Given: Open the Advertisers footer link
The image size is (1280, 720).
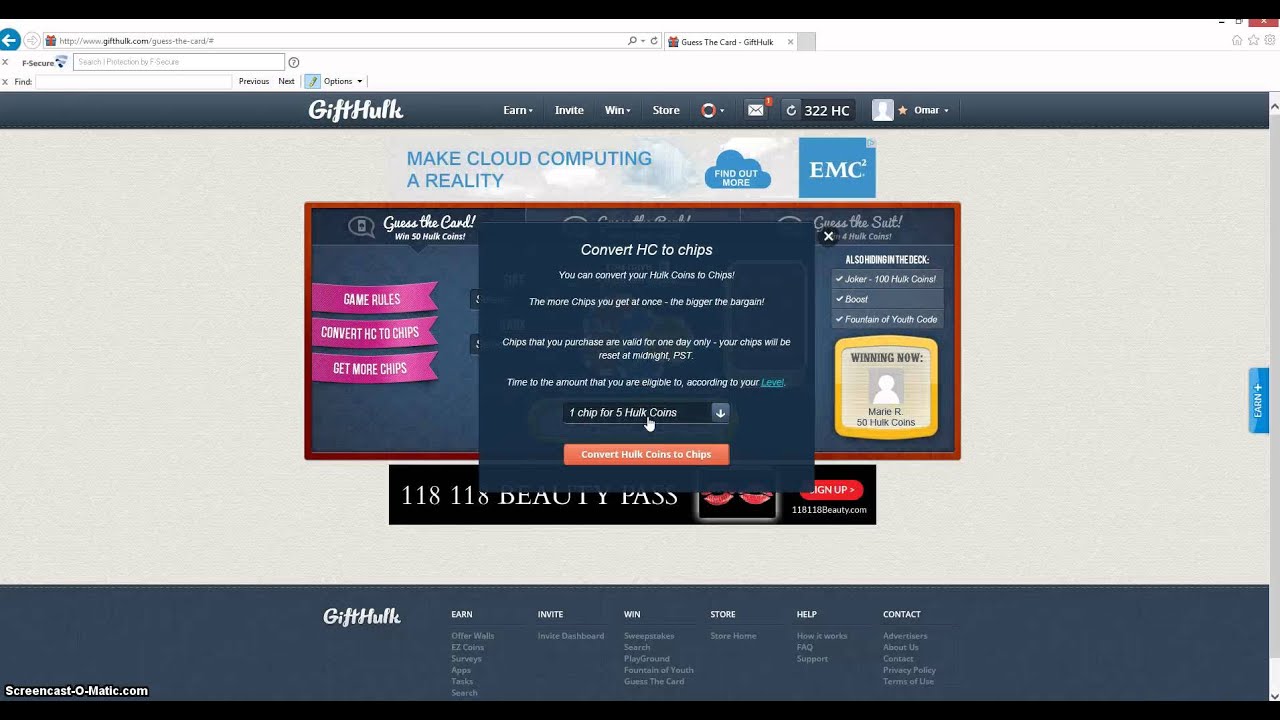Looking at the screenshot, I should [x=905, y=636].
